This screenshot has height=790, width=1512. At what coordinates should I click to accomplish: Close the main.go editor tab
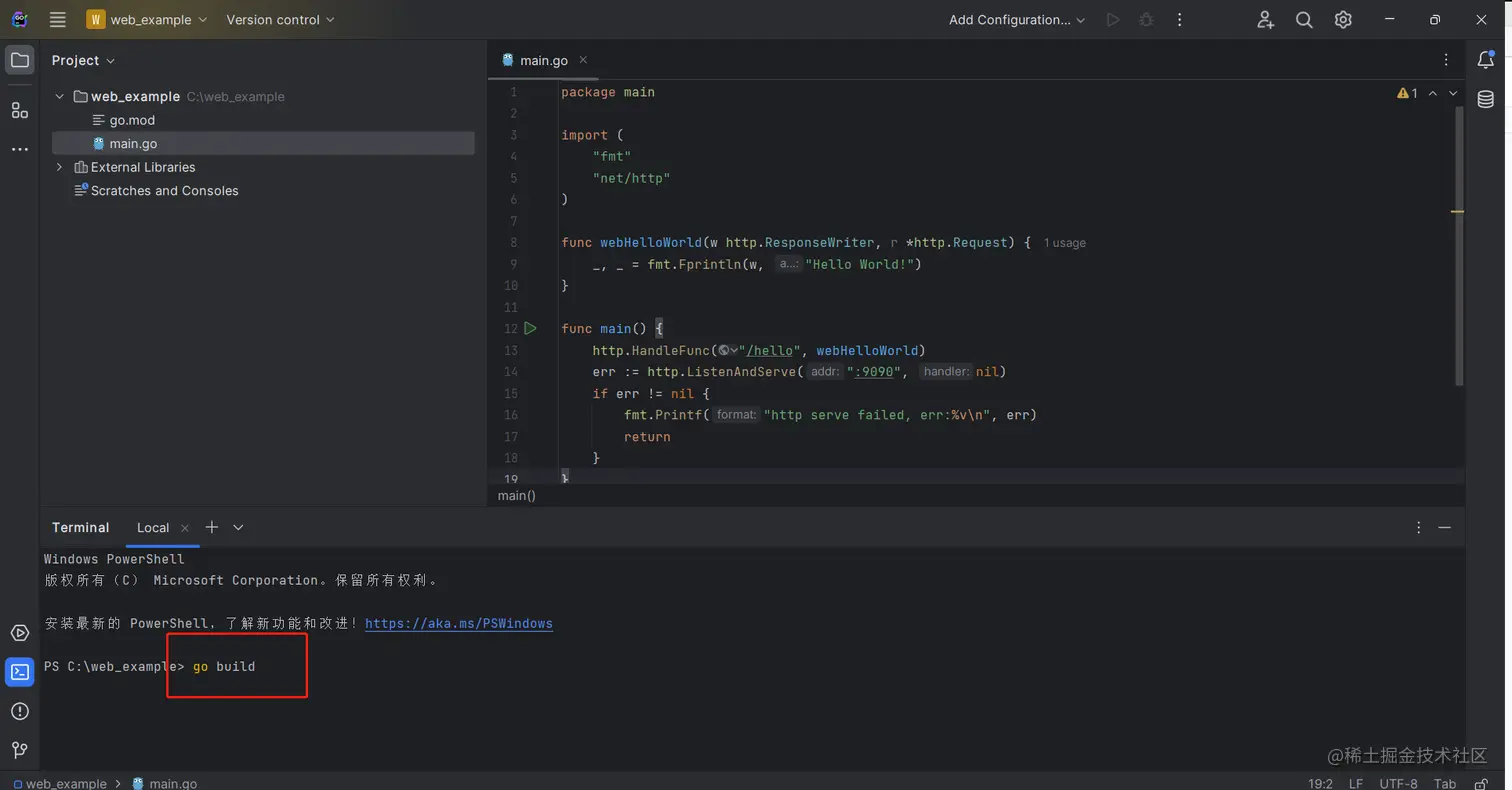pos(583,60)
